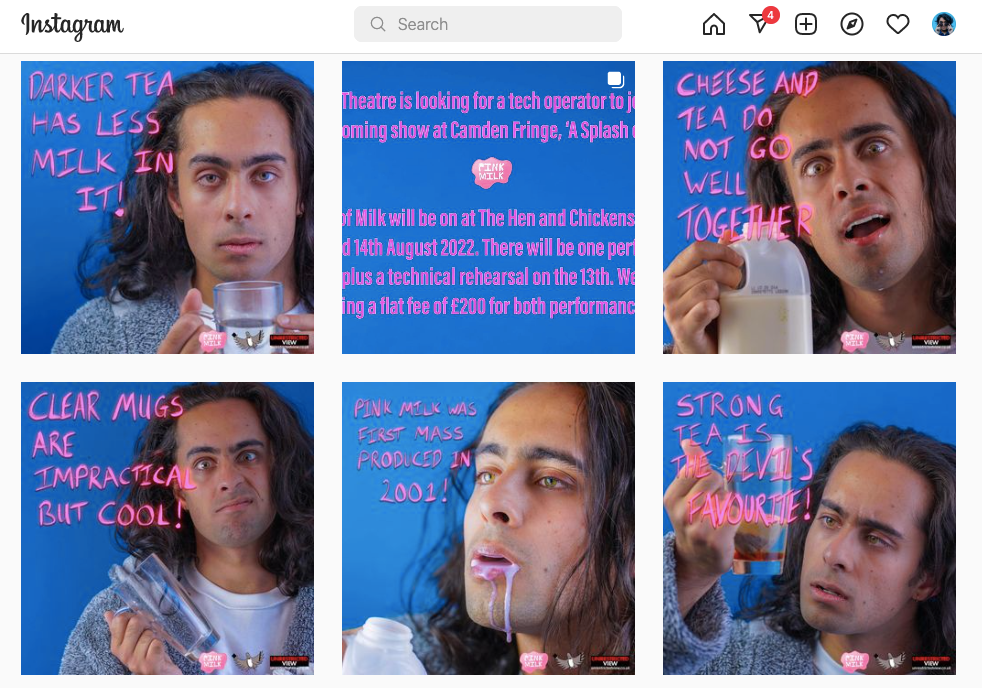This screenshot has height=688, width=982.
Task: Click the Pink Milk logo in the announcement post
Action: (492, 172)
